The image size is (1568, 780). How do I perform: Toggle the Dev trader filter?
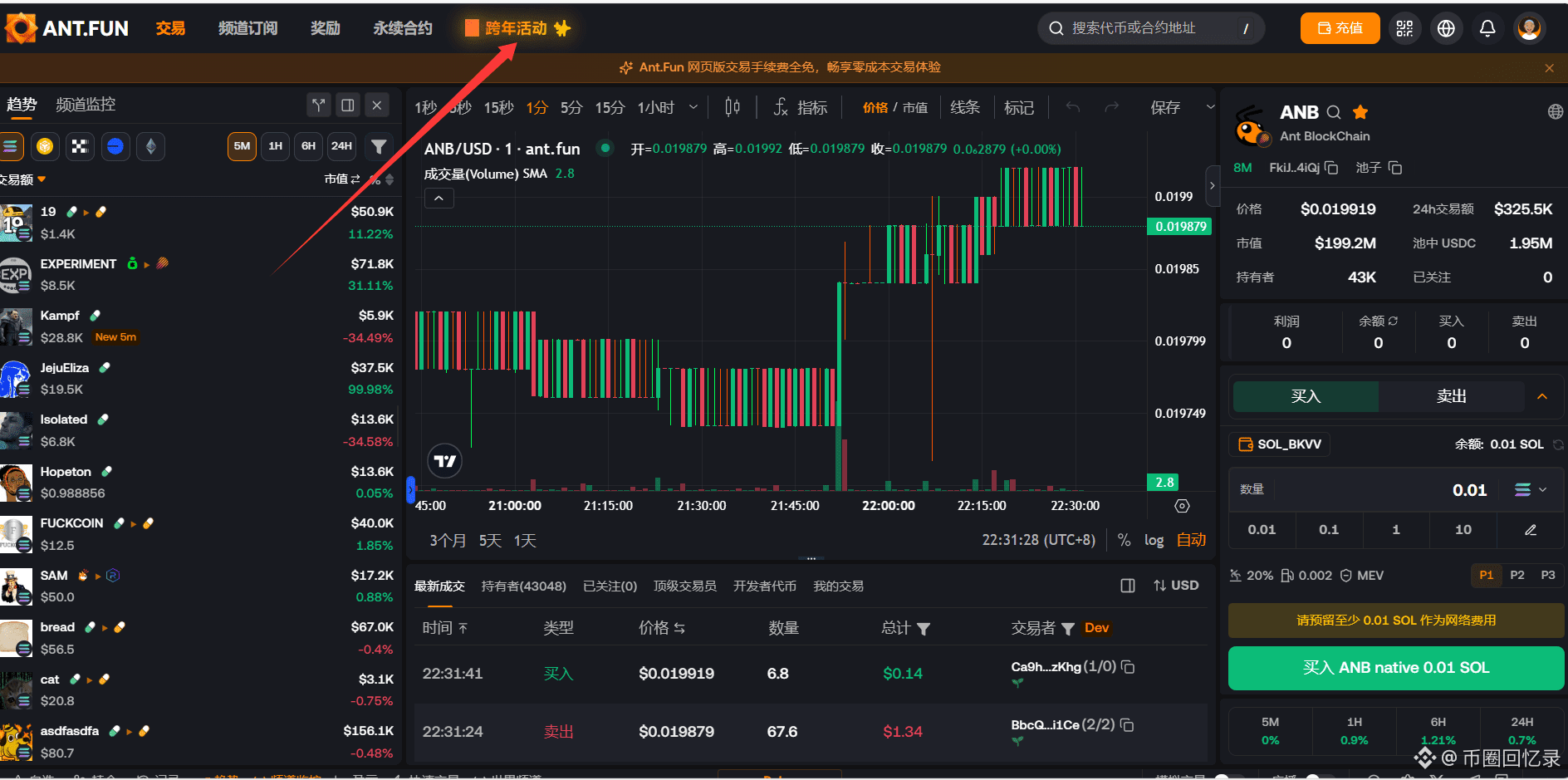[1096, 628]
